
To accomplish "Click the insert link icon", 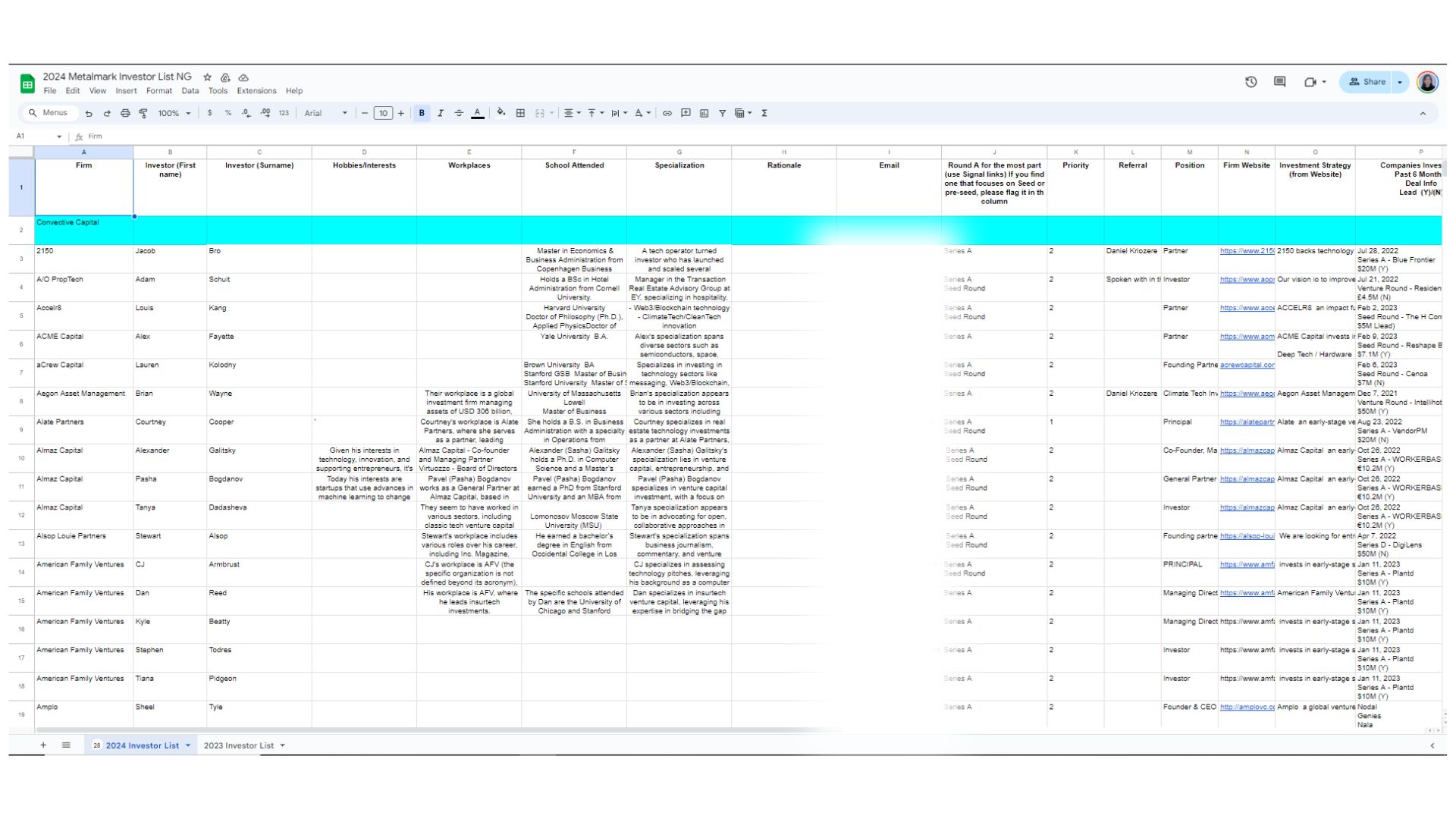I will (667, 114).
